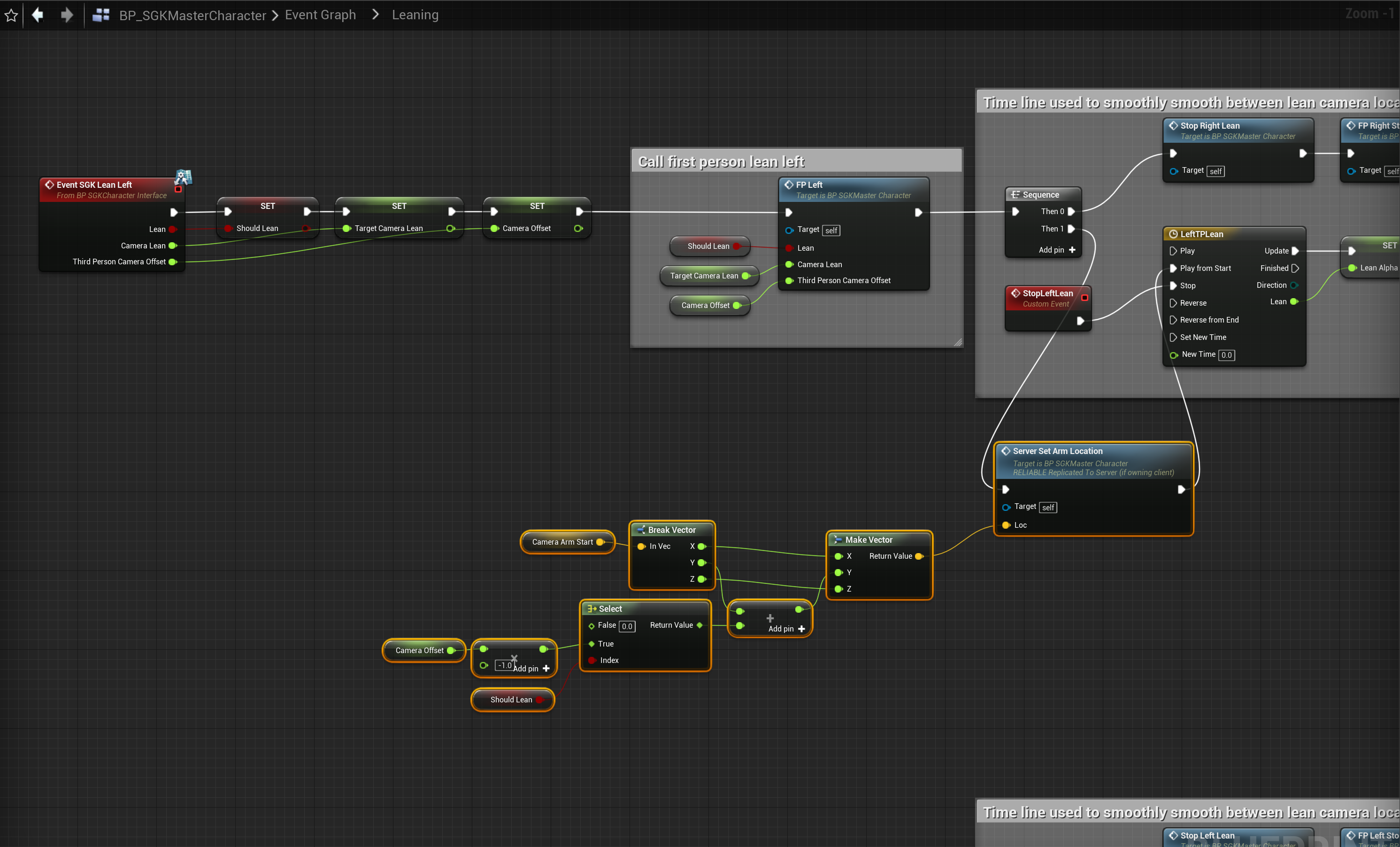The width and height of the screenshot is (1400, 847).
Task: Navigate forward with right arrow
Action: (67, 15)
